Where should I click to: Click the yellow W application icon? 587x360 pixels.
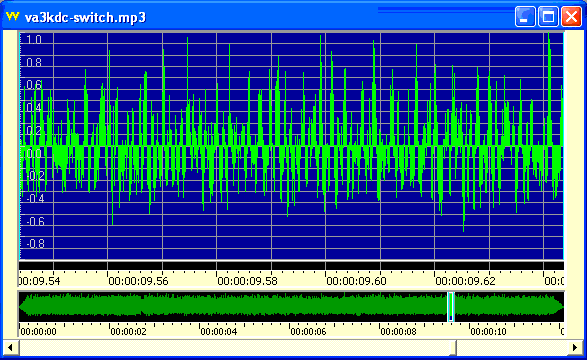coord(13,16)
